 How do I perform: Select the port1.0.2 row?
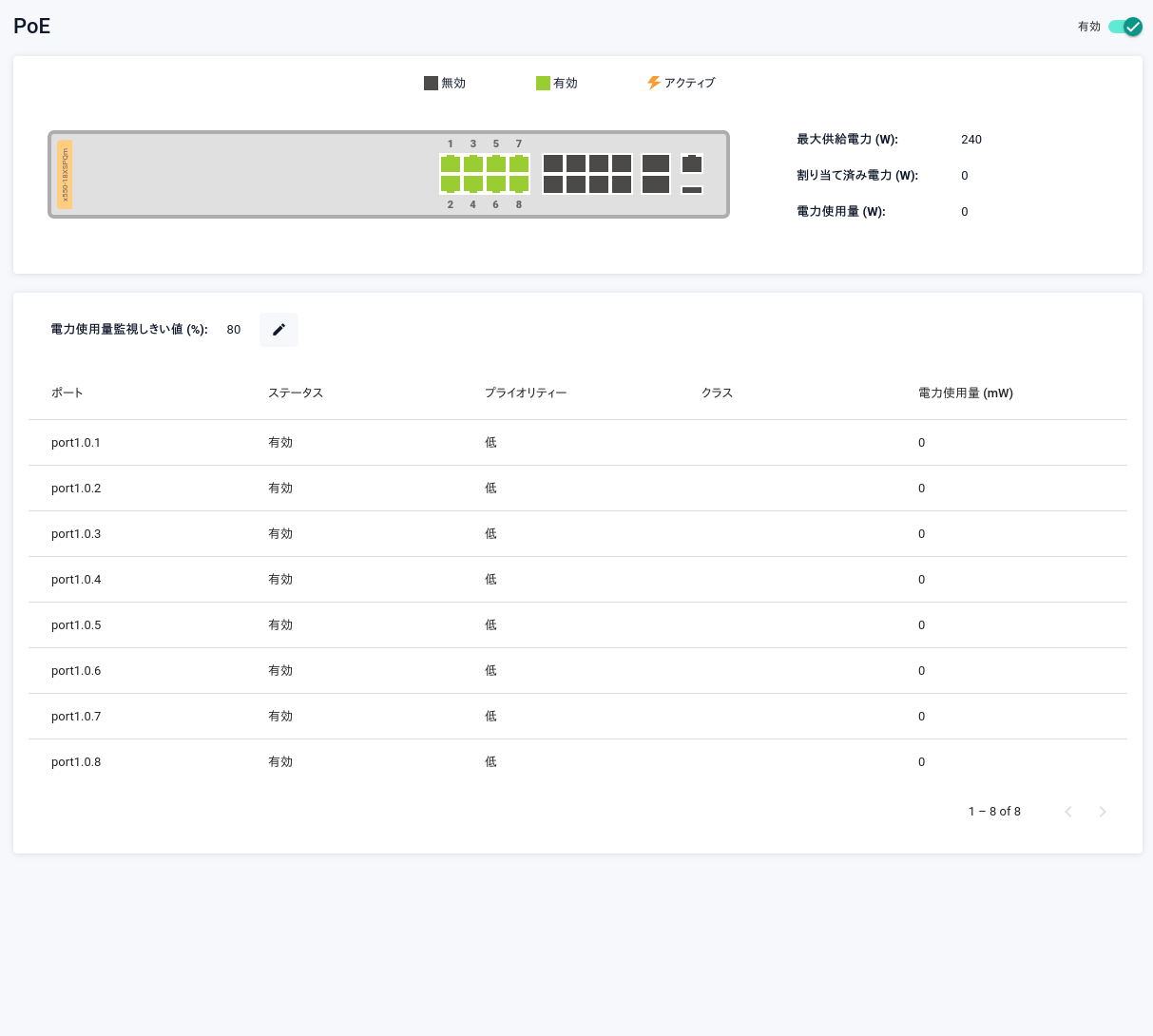pyautogui.click(x=578, y=489)
